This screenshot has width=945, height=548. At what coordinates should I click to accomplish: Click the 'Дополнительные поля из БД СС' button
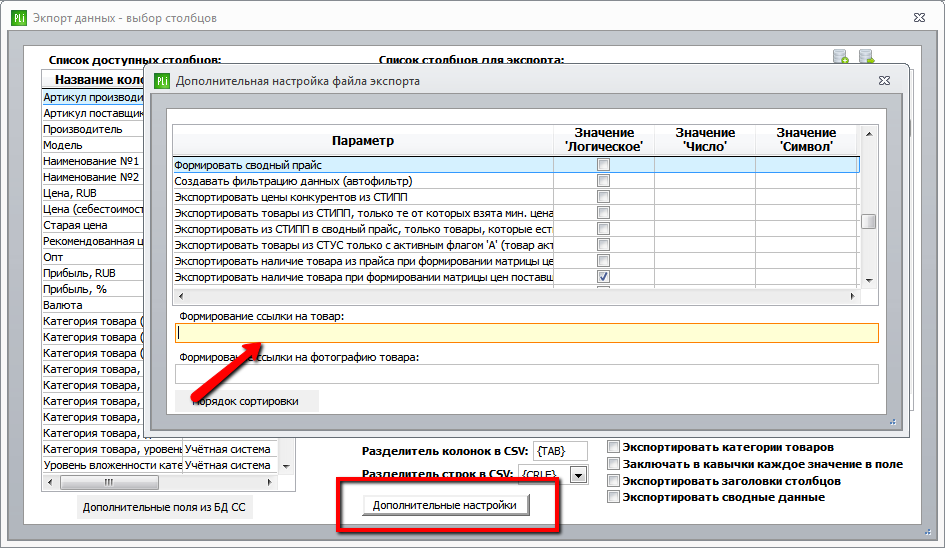164,507
